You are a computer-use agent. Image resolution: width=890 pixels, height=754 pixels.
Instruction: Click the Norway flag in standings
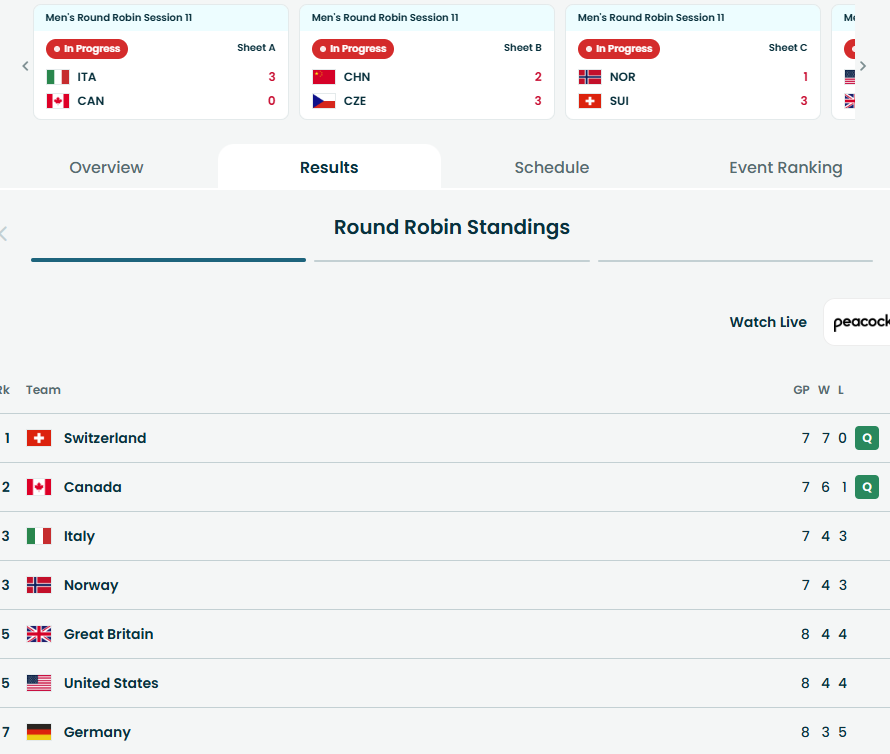pos(39,585)
